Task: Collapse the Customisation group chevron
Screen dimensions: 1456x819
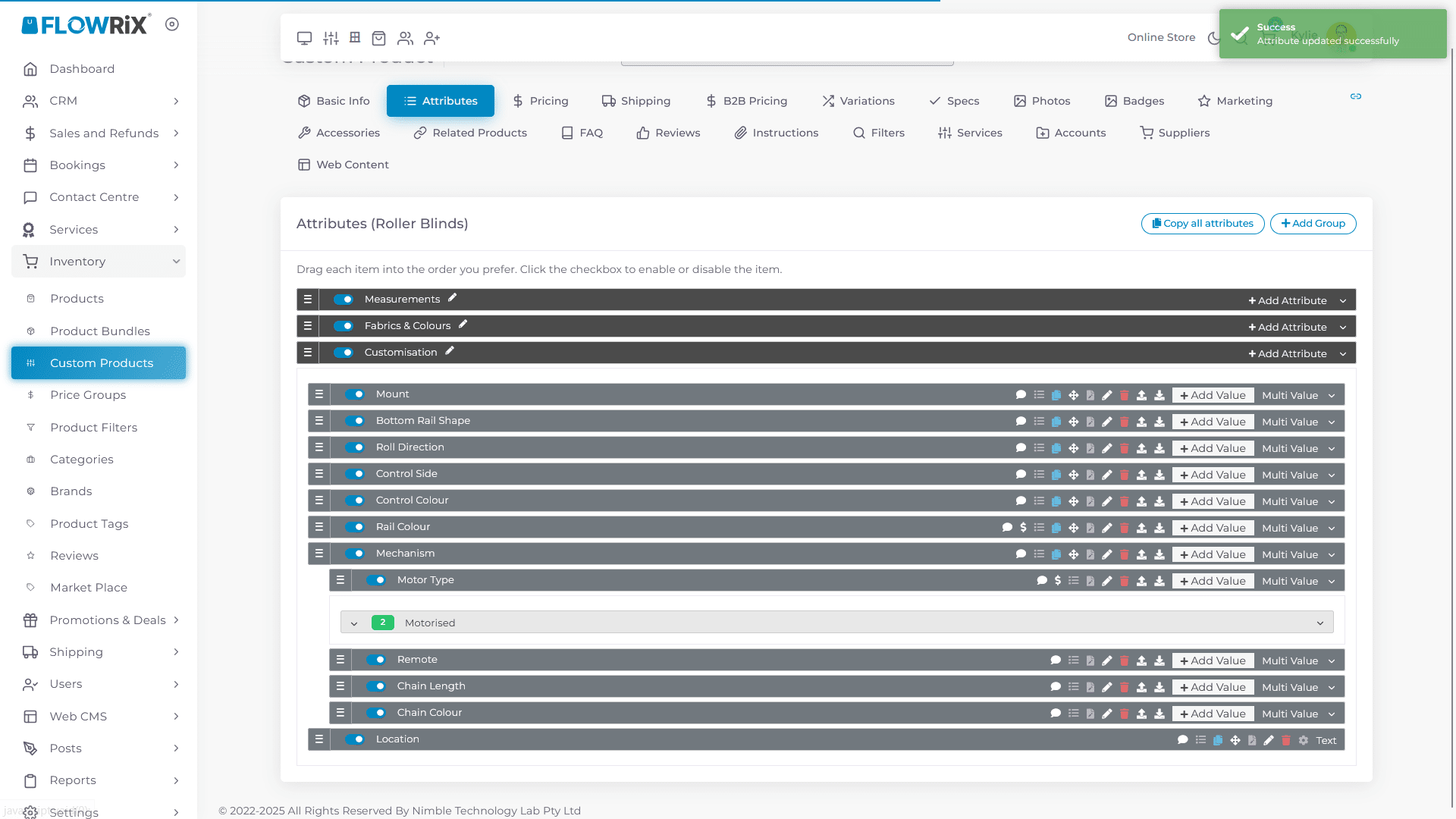Action: 1343,353
